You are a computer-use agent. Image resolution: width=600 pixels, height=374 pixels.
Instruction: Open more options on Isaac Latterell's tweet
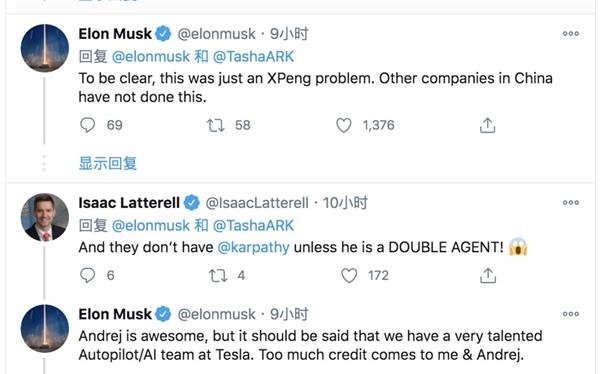pos(571,203)
